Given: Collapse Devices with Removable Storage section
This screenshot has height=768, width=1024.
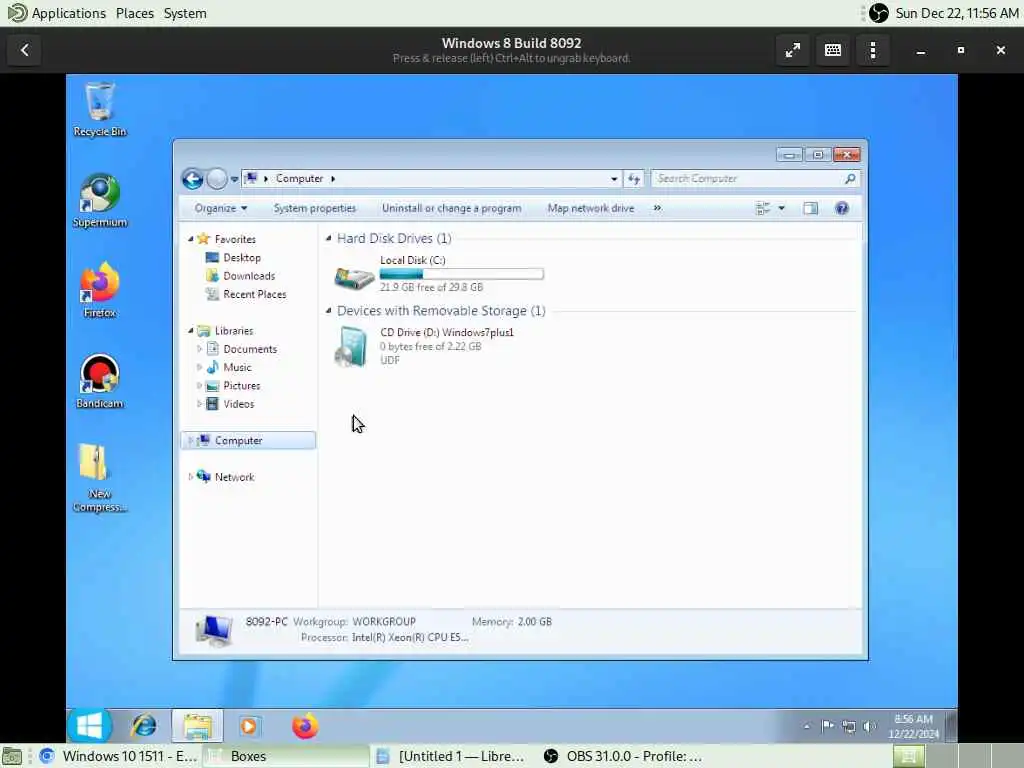Looking at the screenshot, I should (328, 311).
